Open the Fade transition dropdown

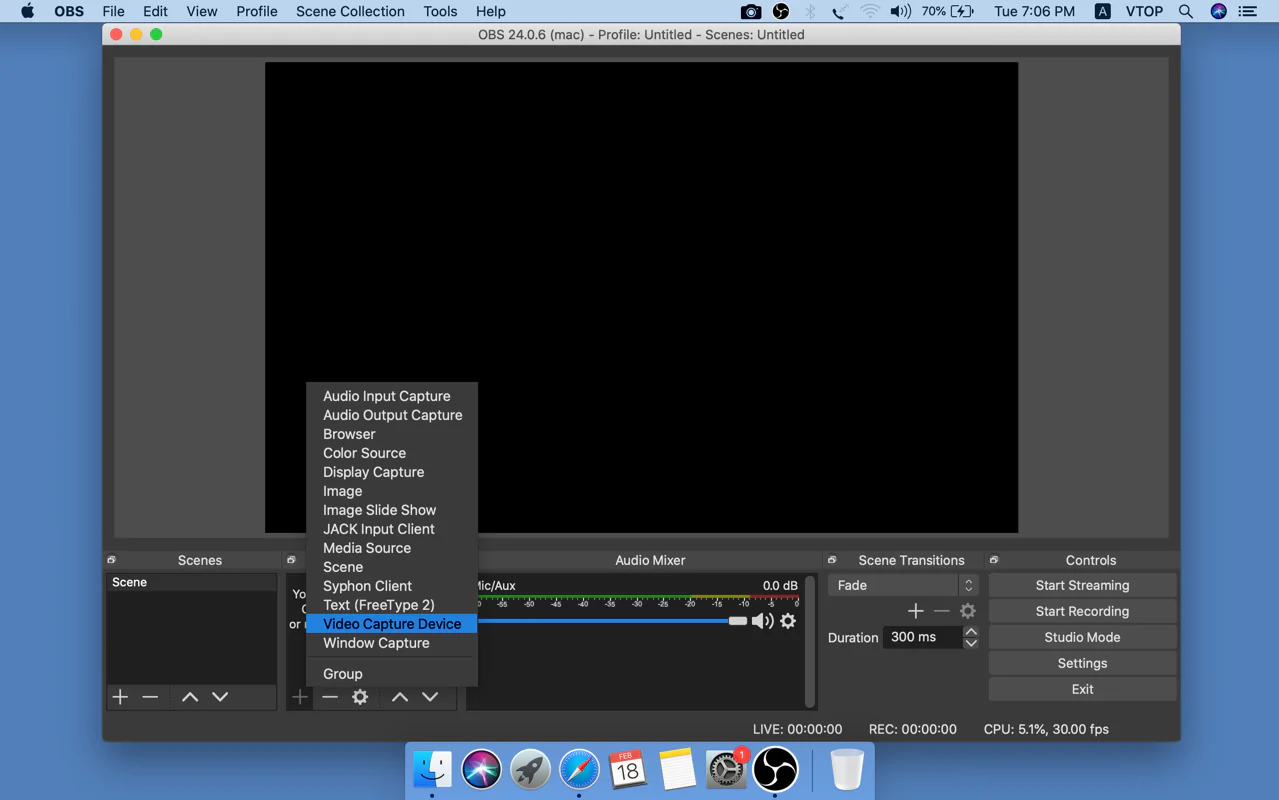903,585
